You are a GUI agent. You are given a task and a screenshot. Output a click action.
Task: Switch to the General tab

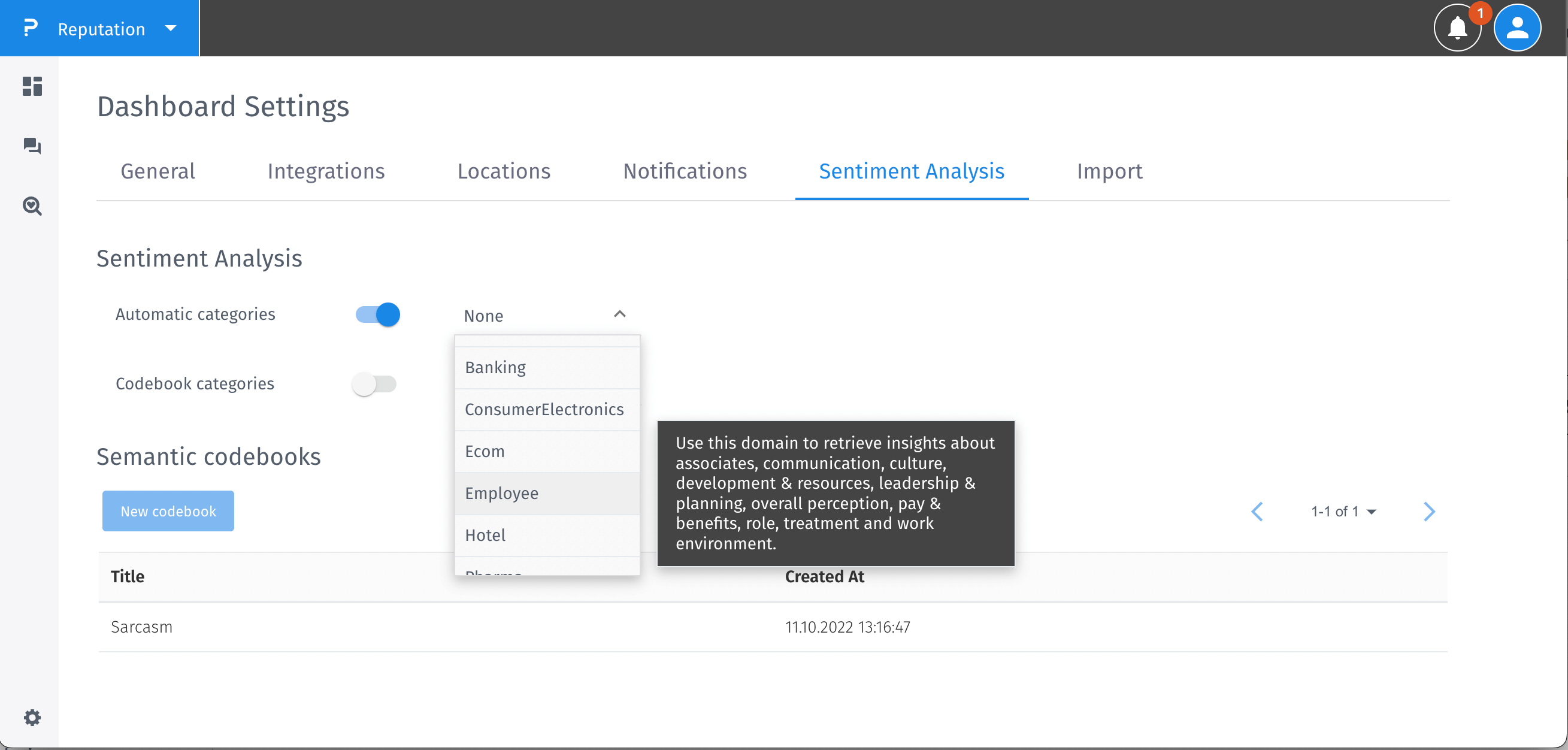[157, 171]
